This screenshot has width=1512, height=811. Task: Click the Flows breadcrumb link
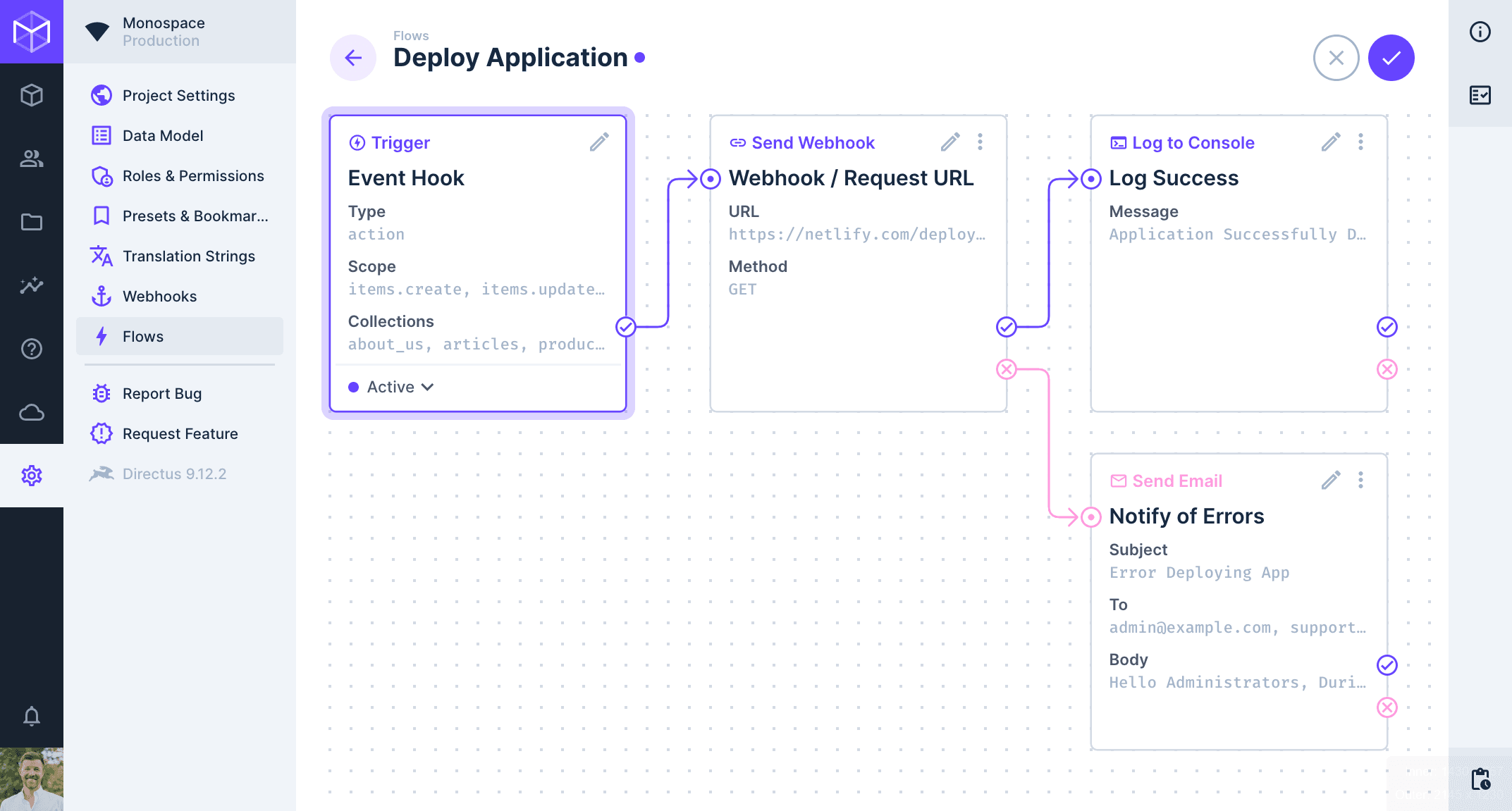(x=411, y=35)
